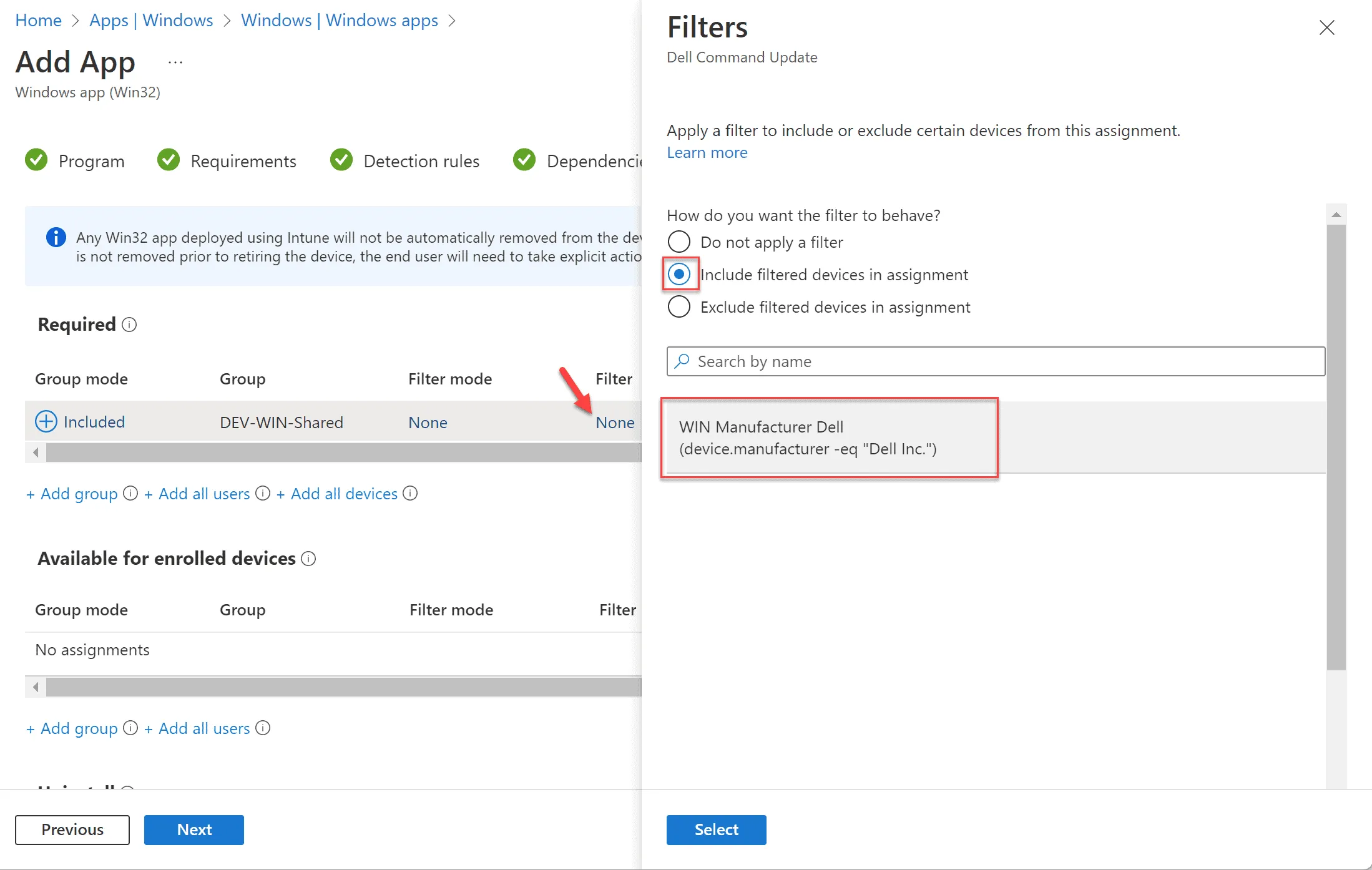Click the info icon beside the lower Add all users link
Image resolution: width=1372 pixels, height=870 pixels.
tap(263, 728)
